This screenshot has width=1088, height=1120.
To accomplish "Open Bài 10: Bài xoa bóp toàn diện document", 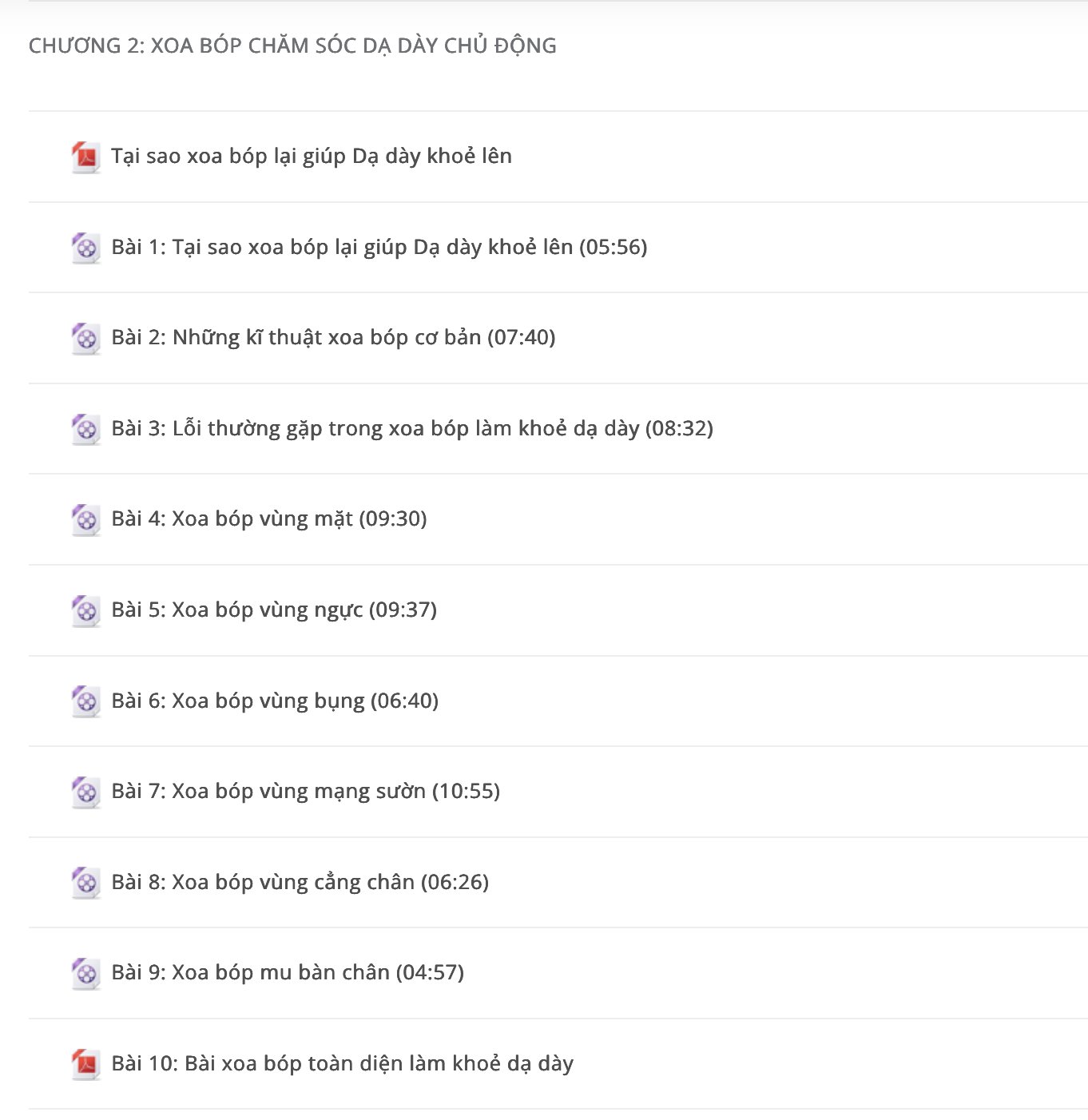I will 343,1063.
